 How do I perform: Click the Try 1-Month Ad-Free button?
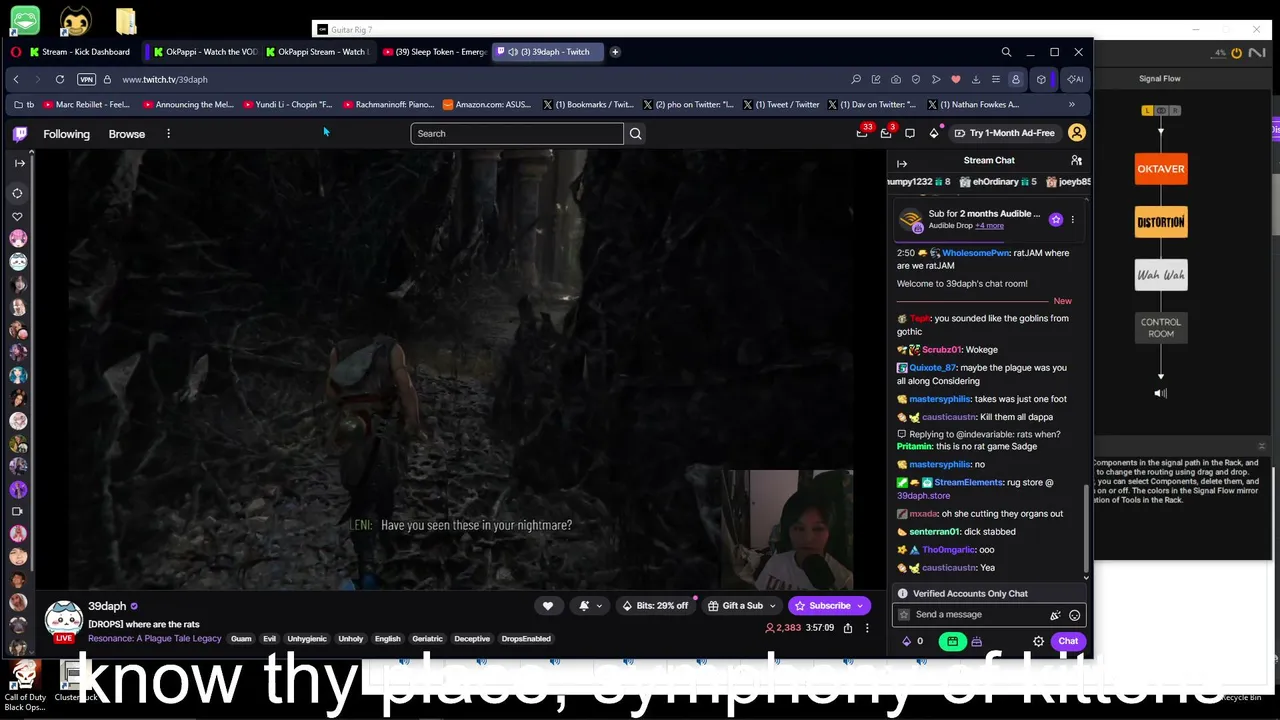[1003, 133]
